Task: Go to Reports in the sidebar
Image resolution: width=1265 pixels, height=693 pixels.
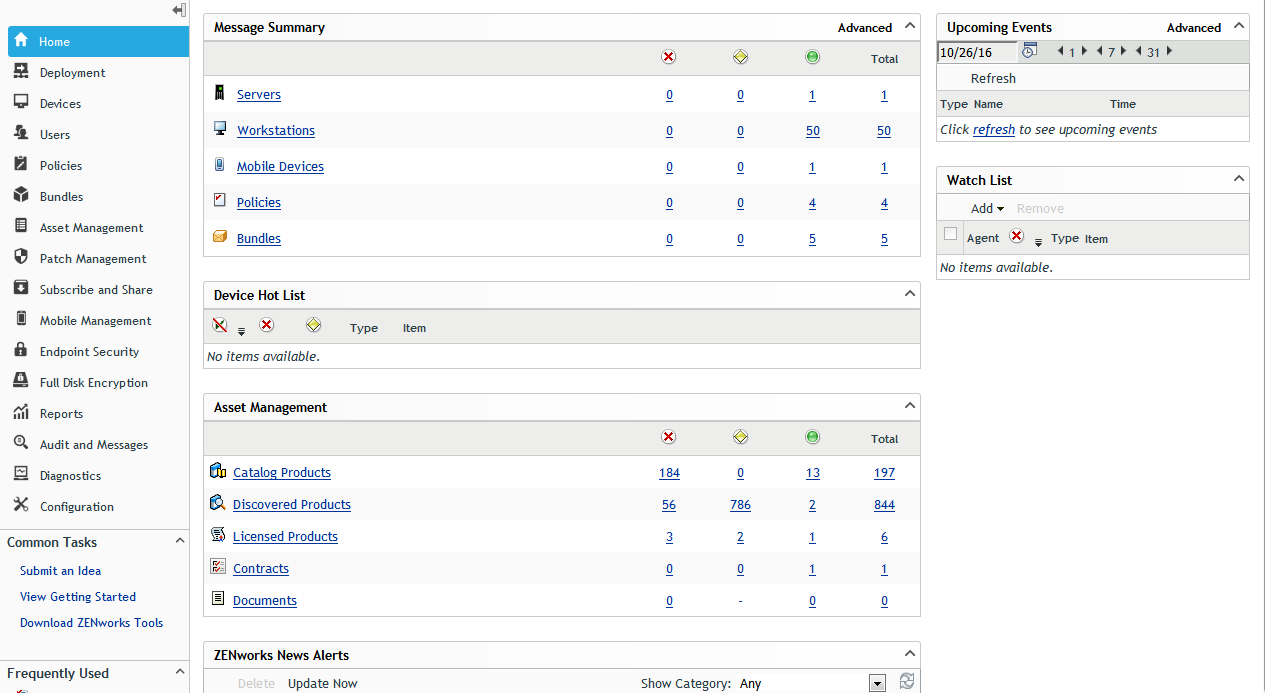Action: 61,414
